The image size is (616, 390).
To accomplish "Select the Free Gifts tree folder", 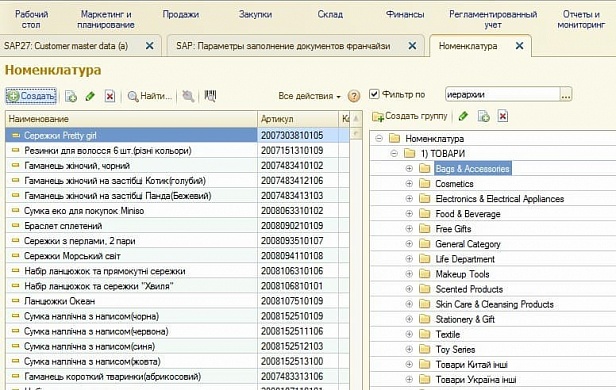I will click(x=453, y=229).
